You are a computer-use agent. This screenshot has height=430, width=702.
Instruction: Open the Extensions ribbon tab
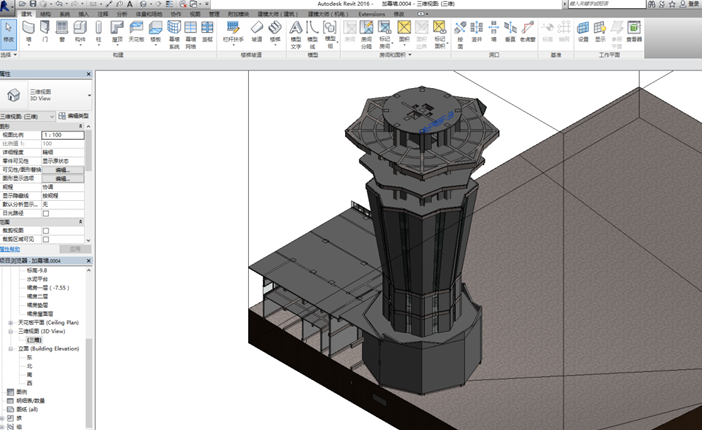point(371,15)
